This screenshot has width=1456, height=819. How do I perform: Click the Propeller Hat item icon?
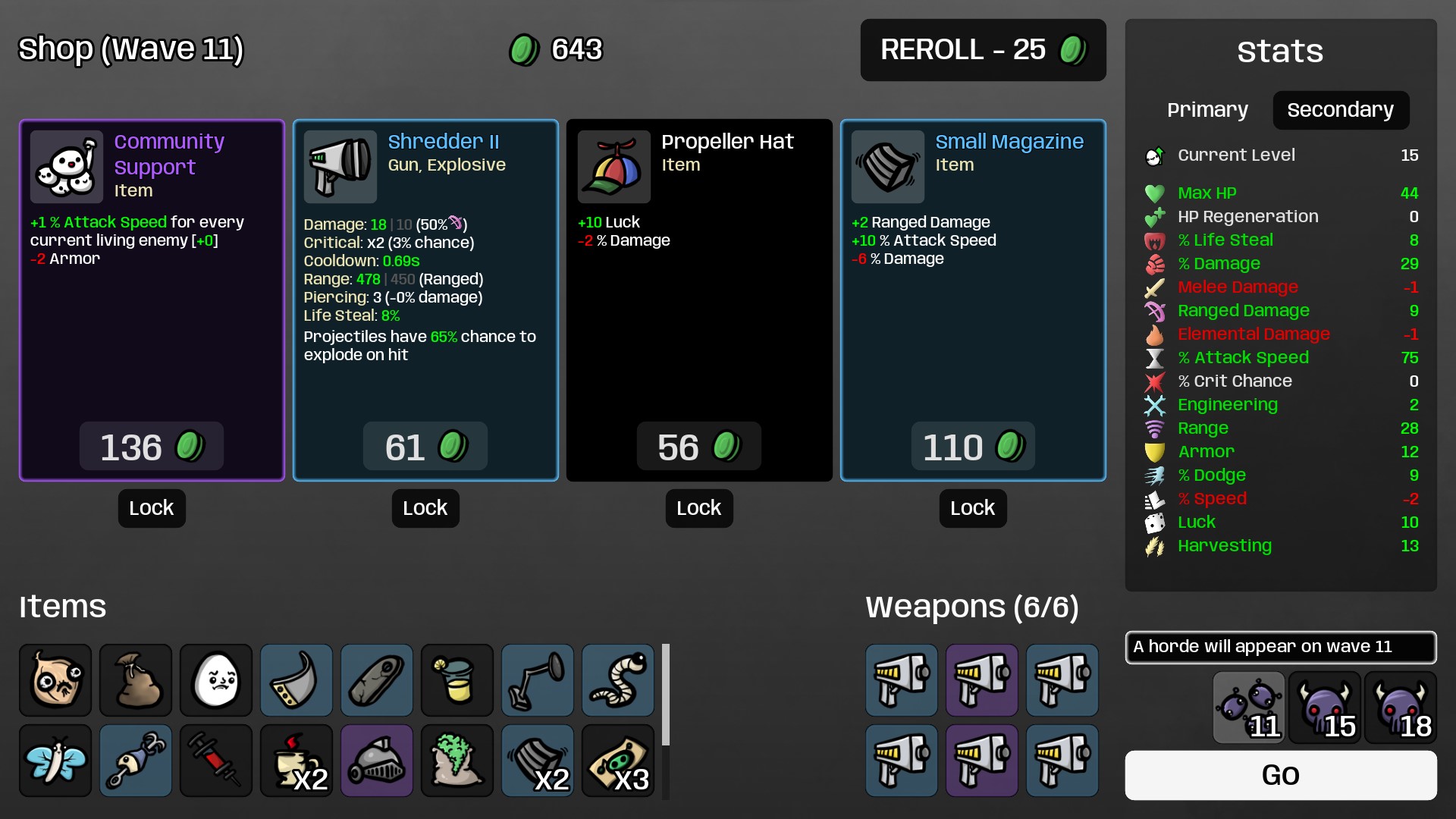[613, 167]
